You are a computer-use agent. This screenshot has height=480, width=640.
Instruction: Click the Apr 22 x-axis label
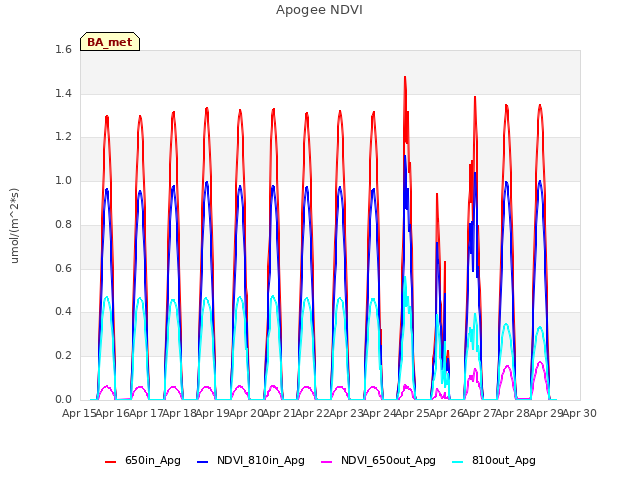pos(312,413)
